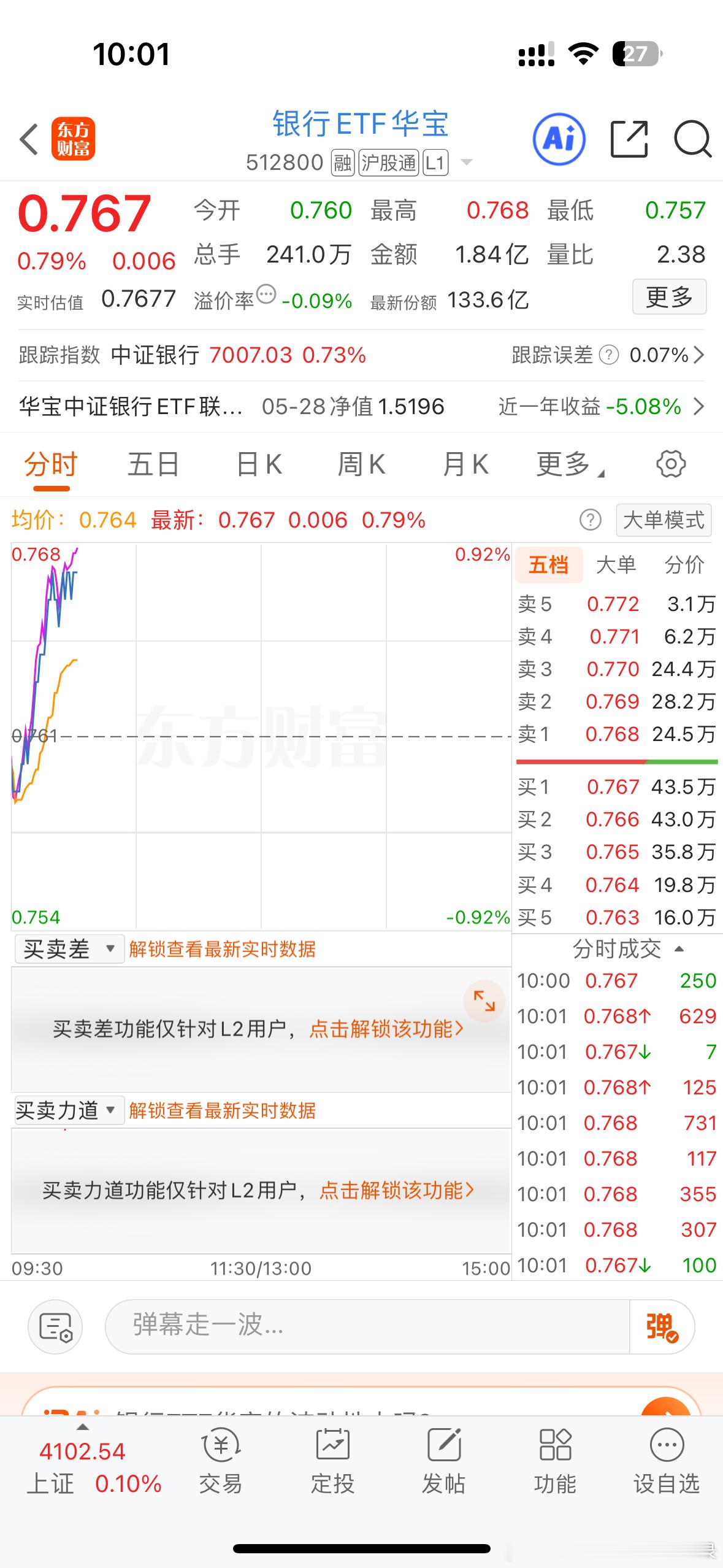Select 买2 0.766 order row

click(617, 820)
